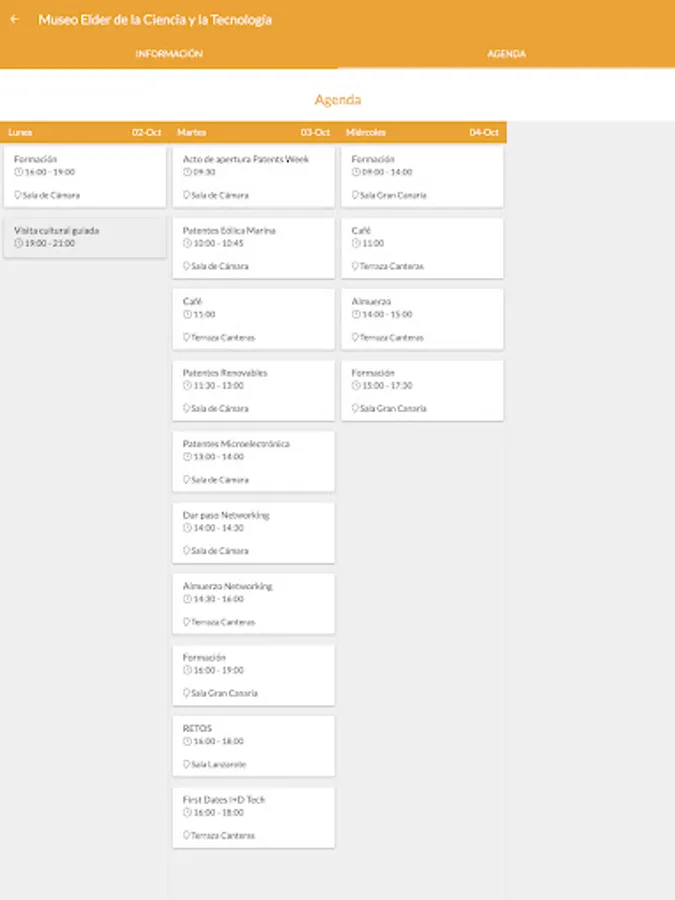Click clock icon on Dar paso Networking

187,528
